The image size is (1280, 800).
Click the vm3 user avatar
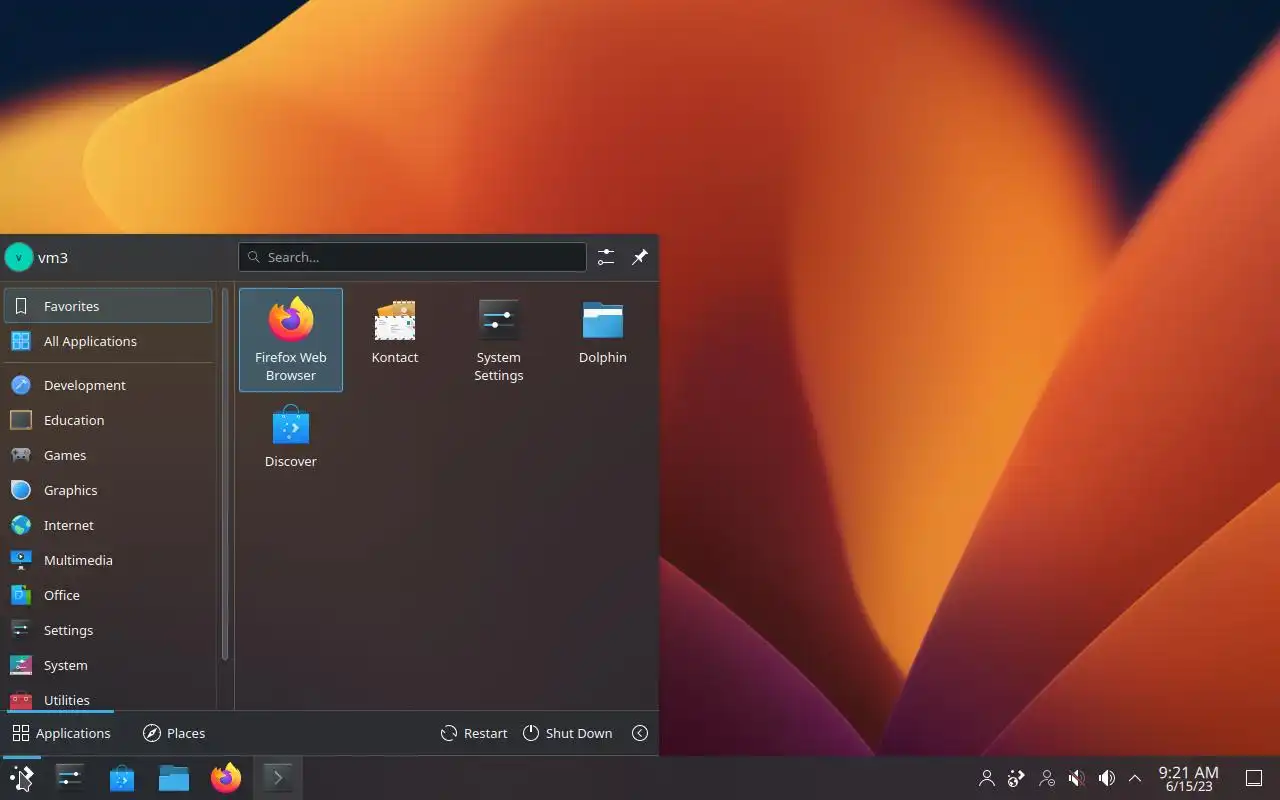(x=19, y=257)
